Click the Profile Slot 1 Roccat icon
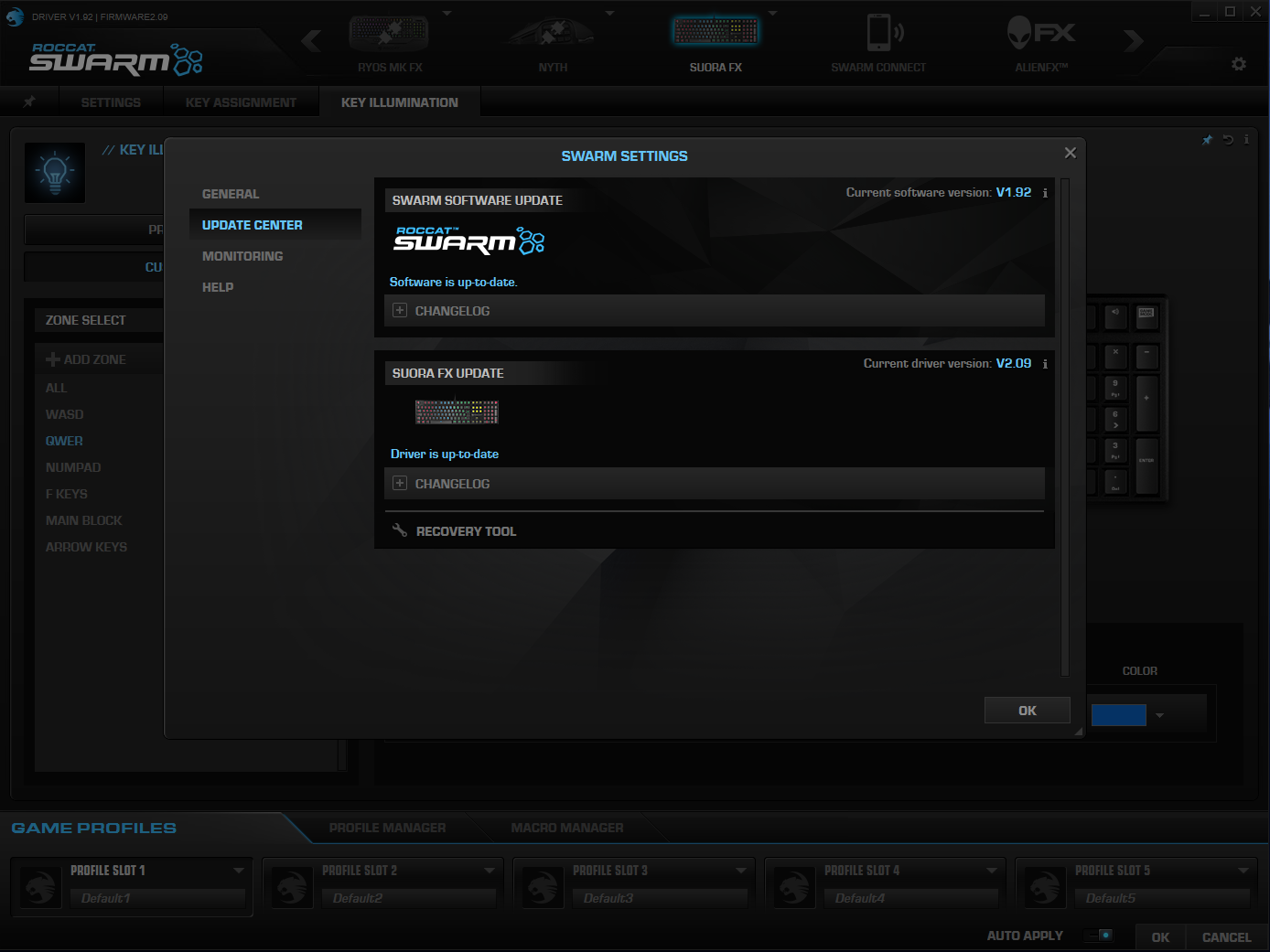This screenshot has width=1270, height=952. 40,887
